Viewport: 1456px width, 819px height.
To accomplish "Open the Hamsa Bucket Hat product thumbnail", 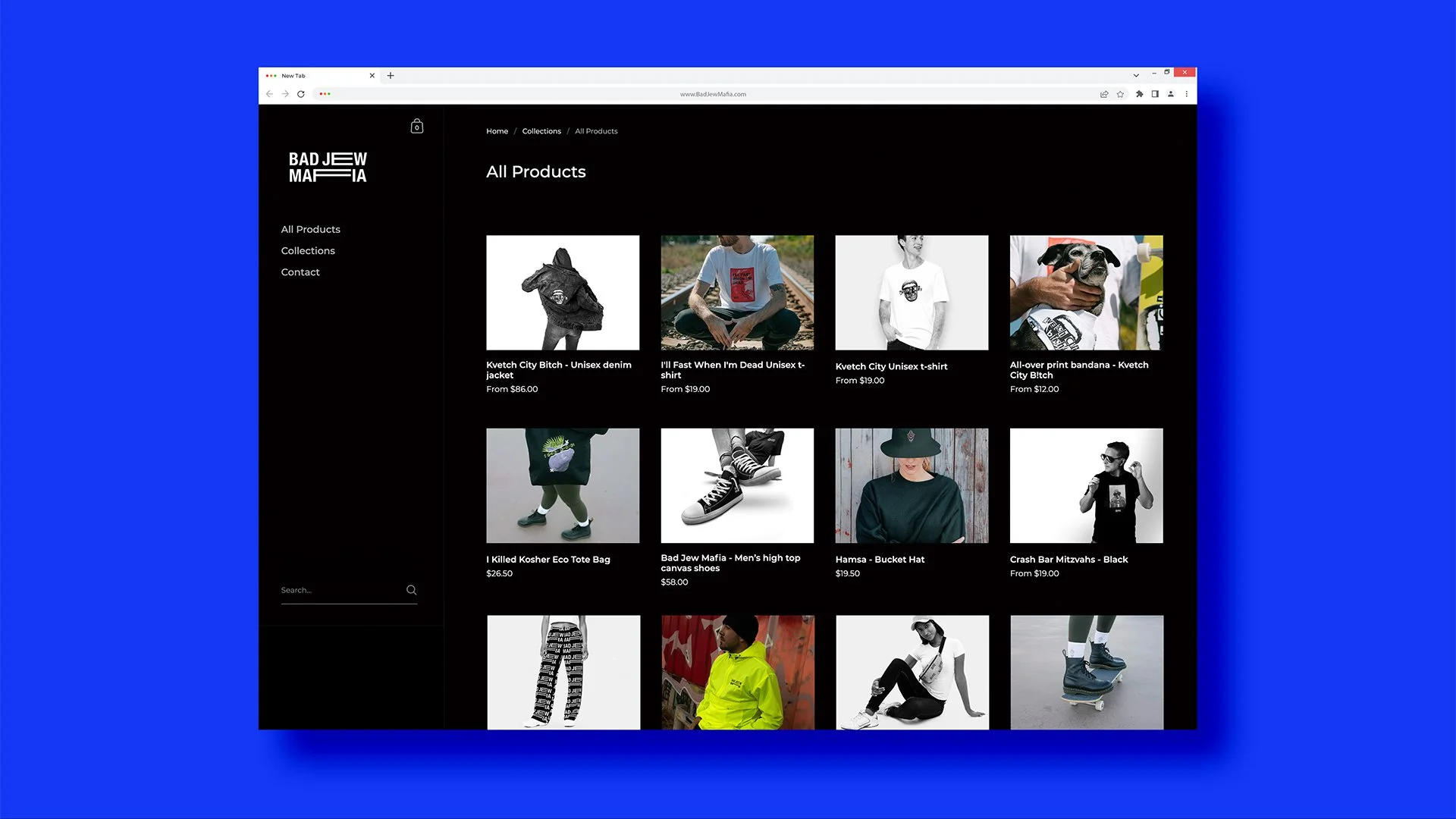I will tap(912, 485).
